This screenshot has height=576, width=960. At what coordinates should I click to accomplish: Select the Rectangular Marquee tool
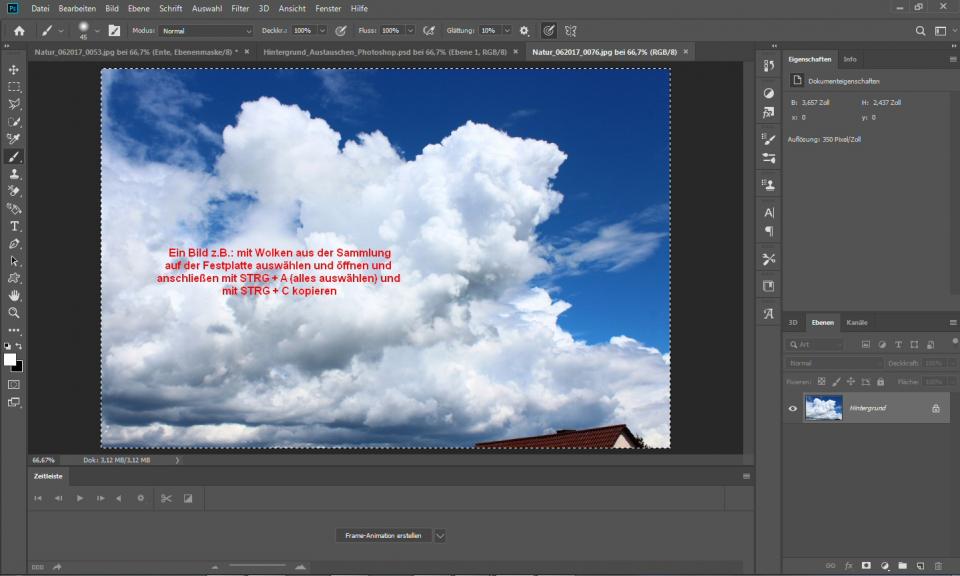pyautogui.click(x=14, y=87)
